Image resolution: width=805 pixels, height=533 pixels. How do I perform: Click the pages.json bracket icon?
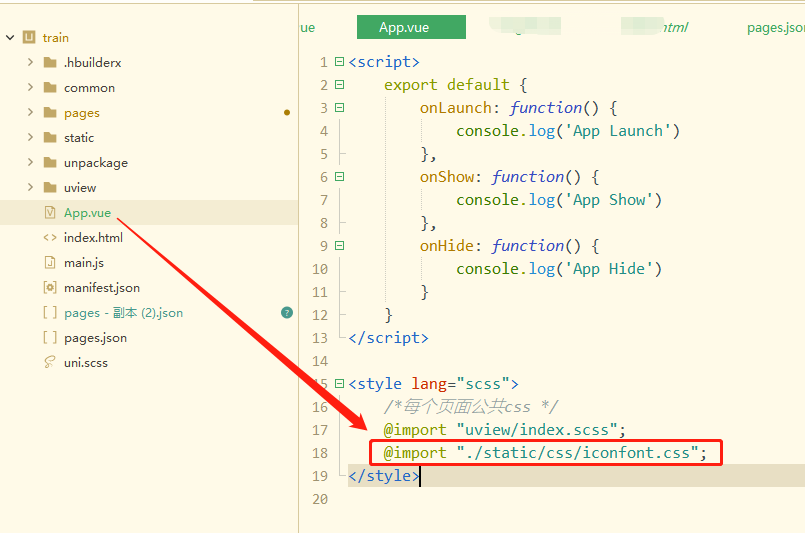pyautogui.click(x=50, y=337)
